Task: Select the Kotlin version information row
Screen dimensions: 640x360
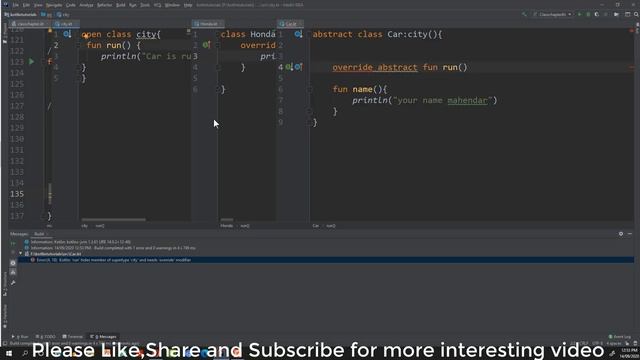Action: (80, 242)
